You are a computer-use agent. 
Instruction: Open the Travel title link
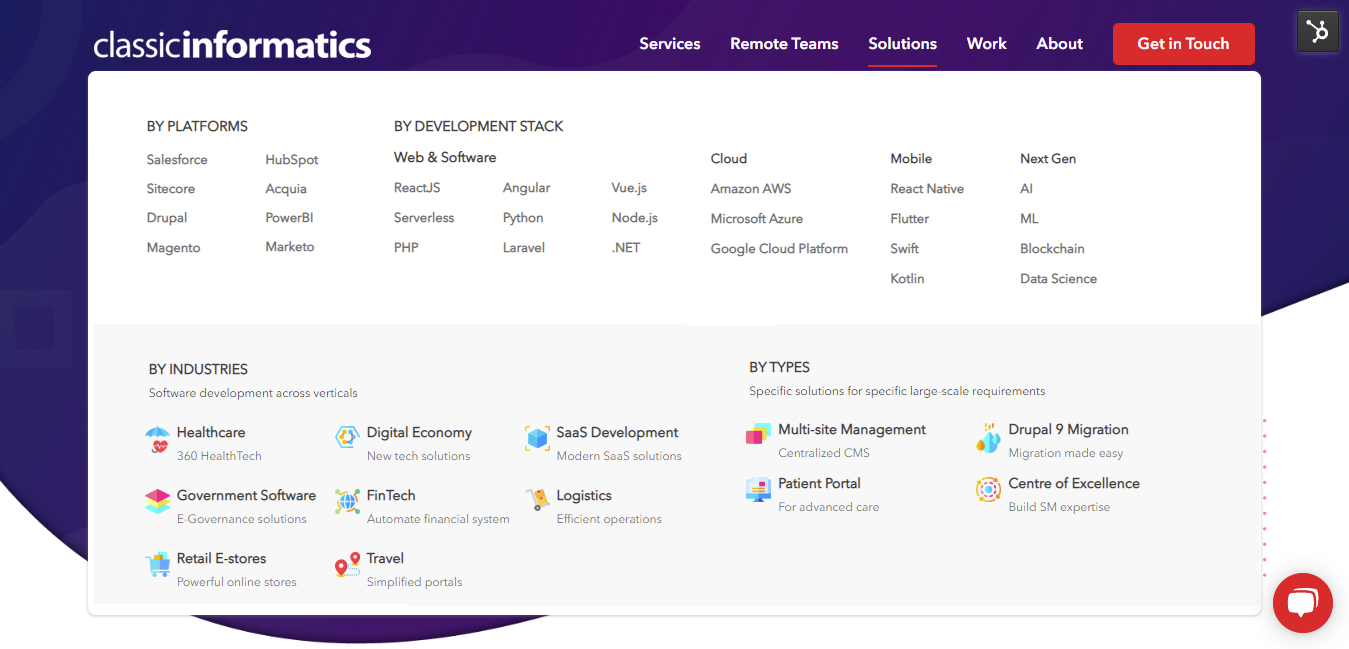tap(385, 559)
